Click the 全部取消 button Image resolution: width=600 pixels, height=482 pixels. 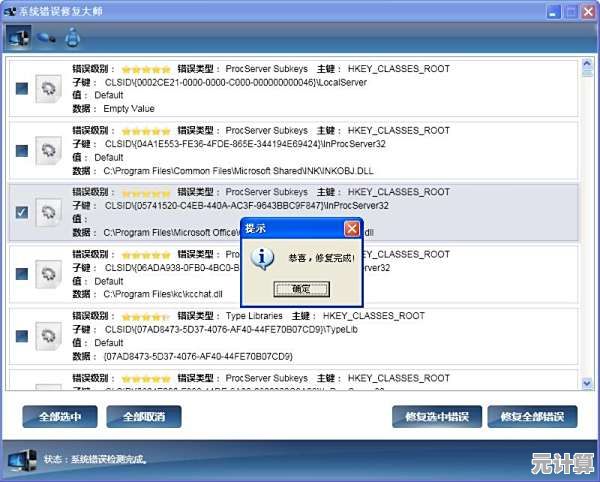(x=143, y=416)
